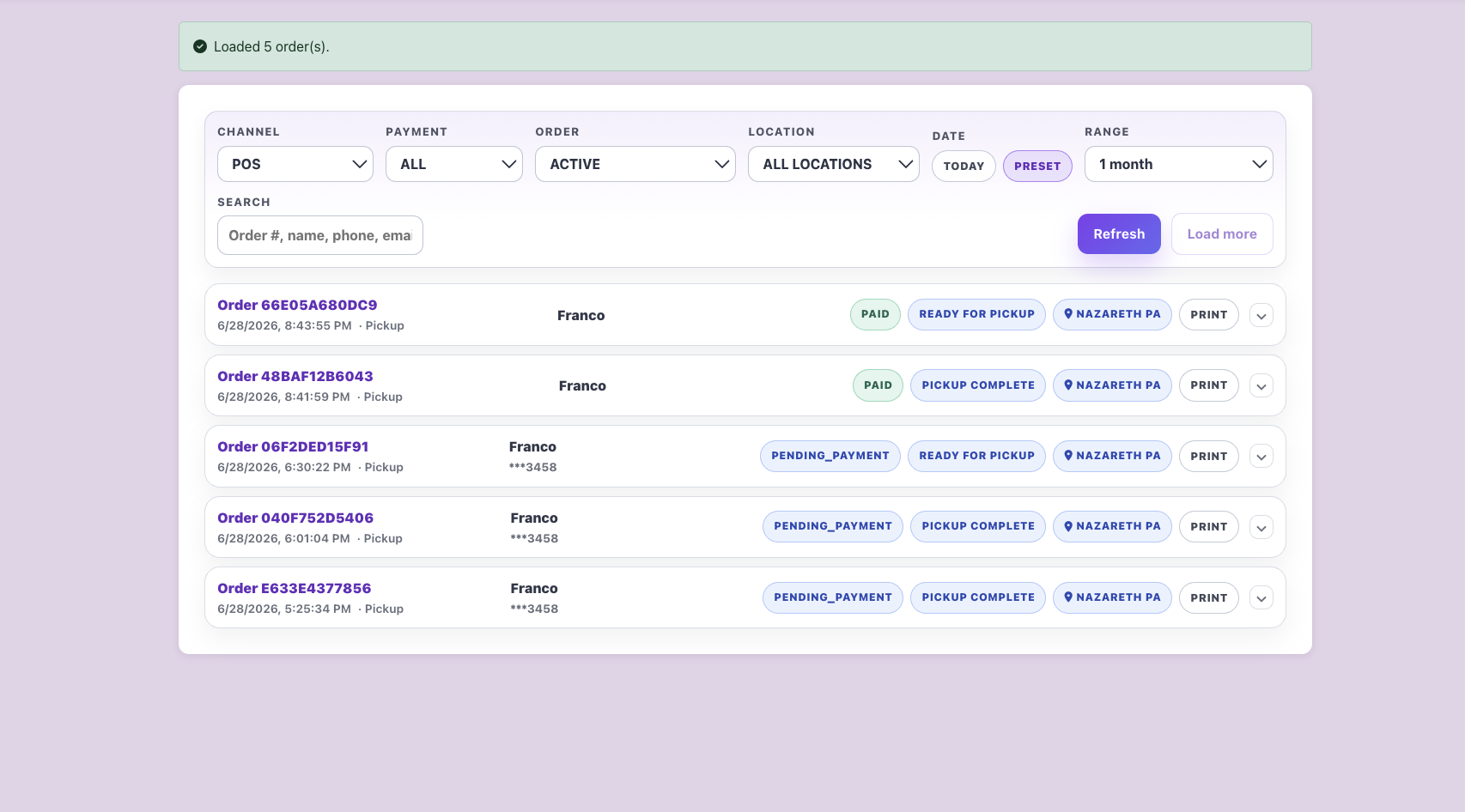The width and height of the screenshot is (1465, 812).
Task: Expand order 040F752D5406 details chevron
Action: [x=1261, y=527]
